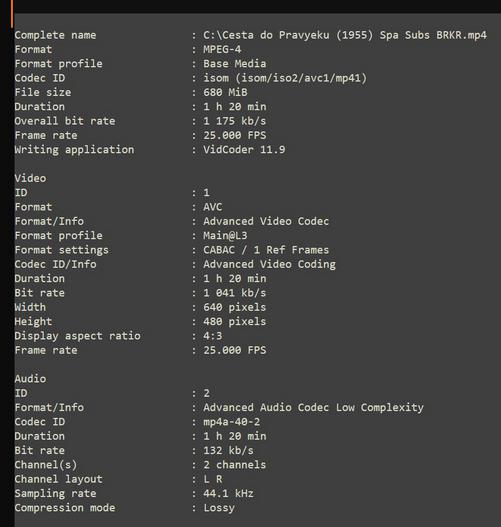Viewport: 501px width, 527px height.
Task: Select the 4:3 display aspect ratio value
Action: 213,336
